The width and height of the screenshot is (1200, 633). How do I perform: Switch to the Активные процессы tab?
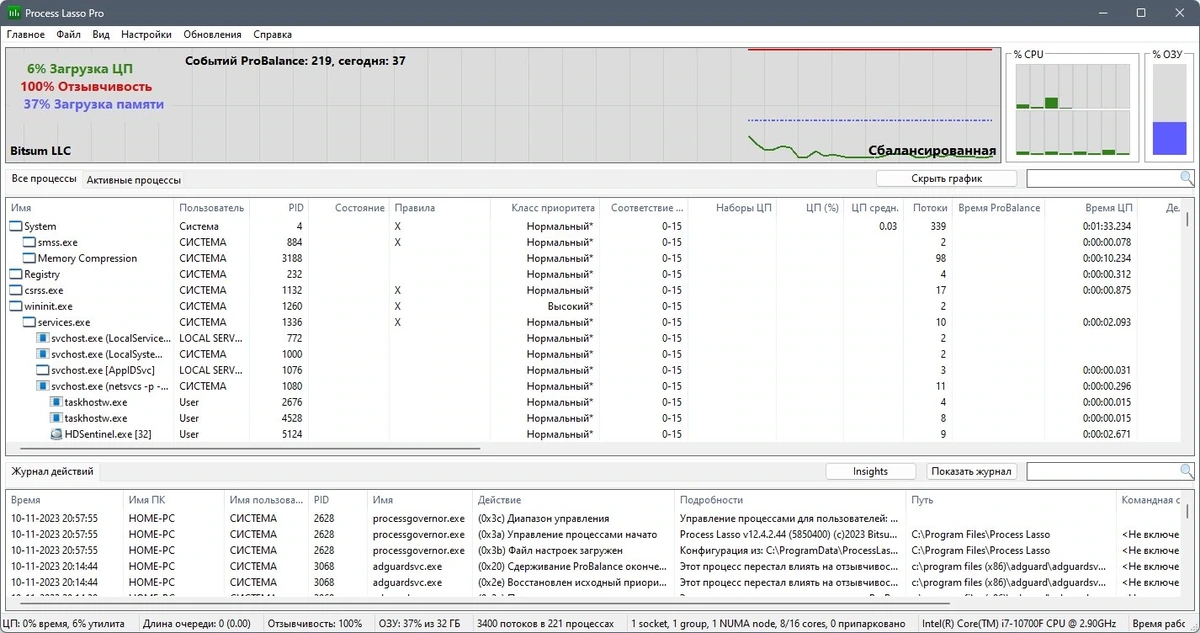click(x=134, y=181)
